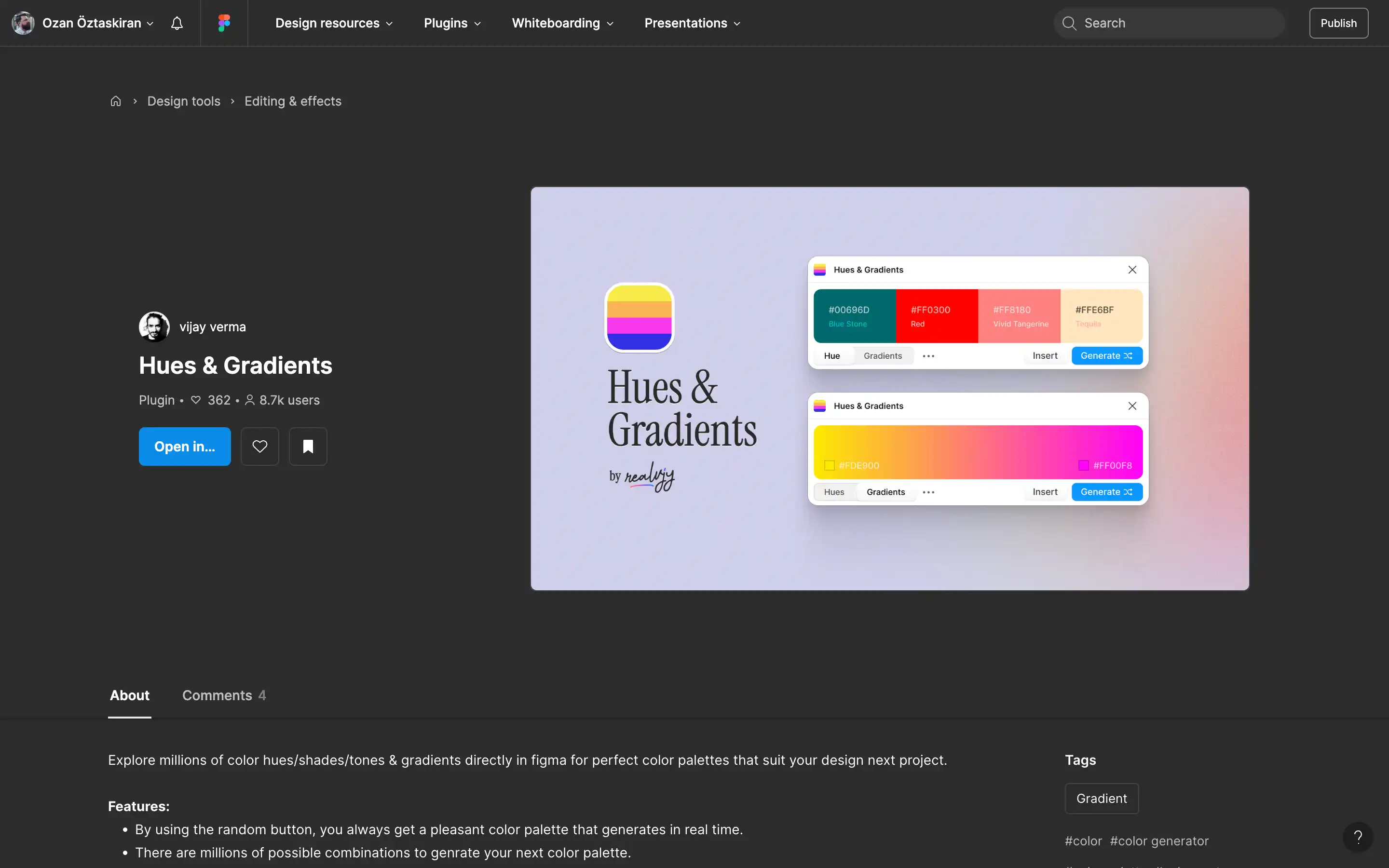This screenshot has width=1389, height=868.
Task: Click the Publish button
Action: tap(1338, 23)
